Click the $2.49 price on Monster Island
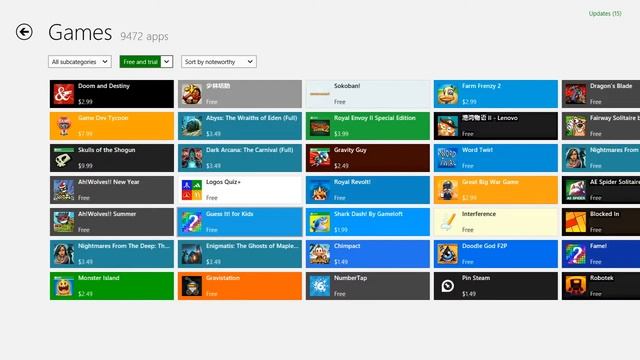 (x=85, y=294)
